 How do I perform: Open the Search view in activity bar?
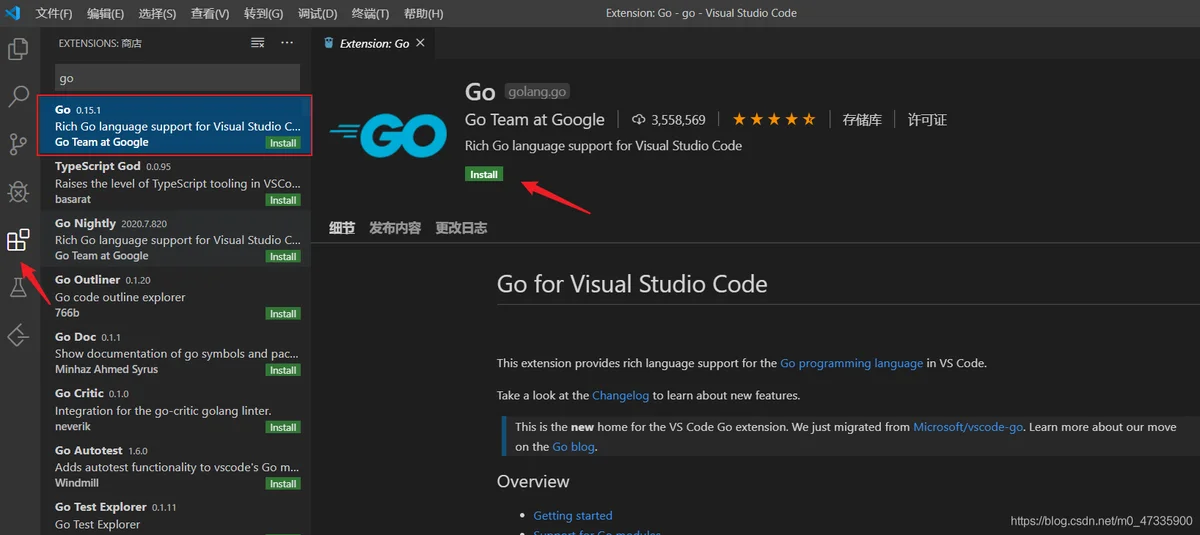[18, 97]
